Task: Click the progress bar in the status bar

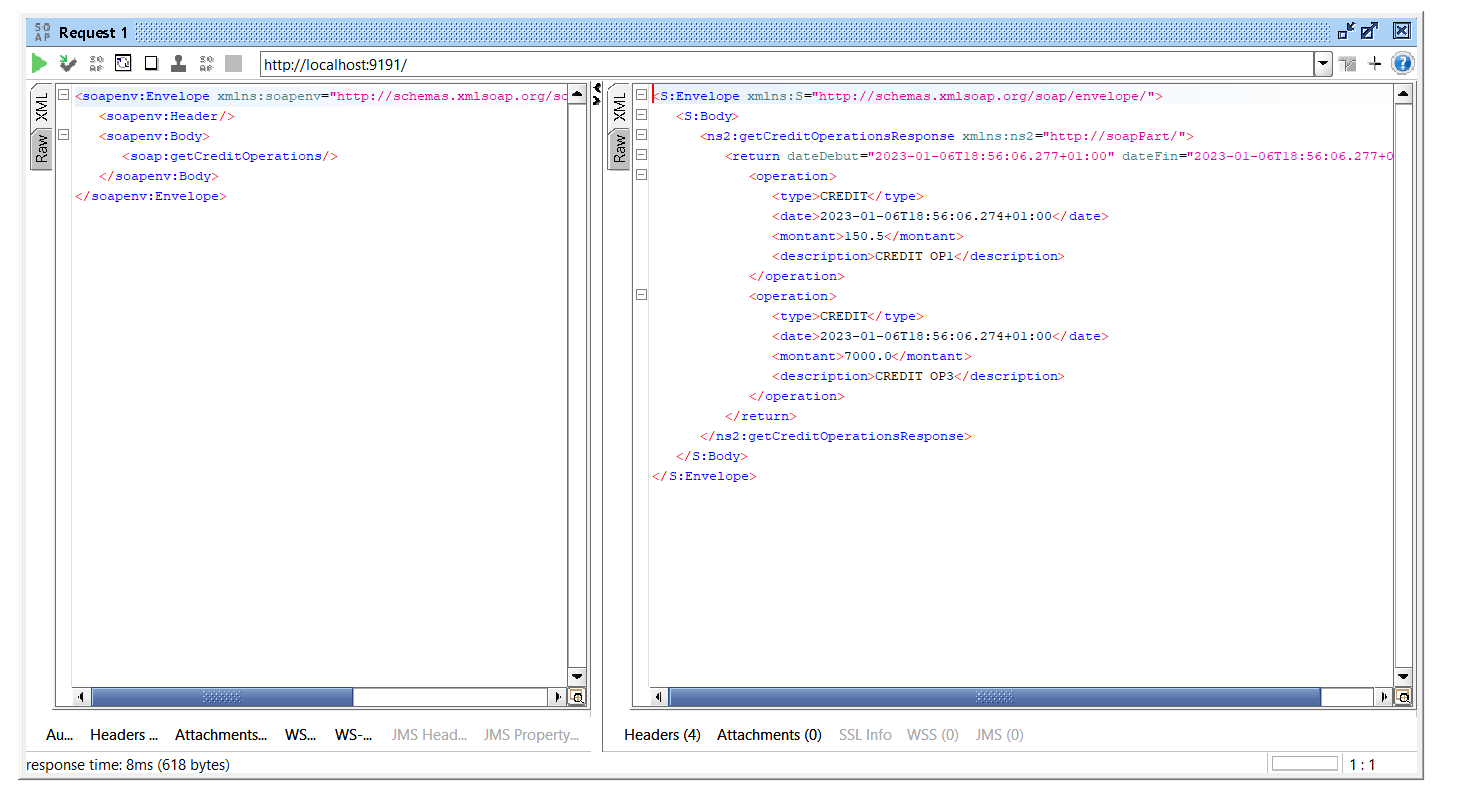Action: click(x=1304, y=764)
